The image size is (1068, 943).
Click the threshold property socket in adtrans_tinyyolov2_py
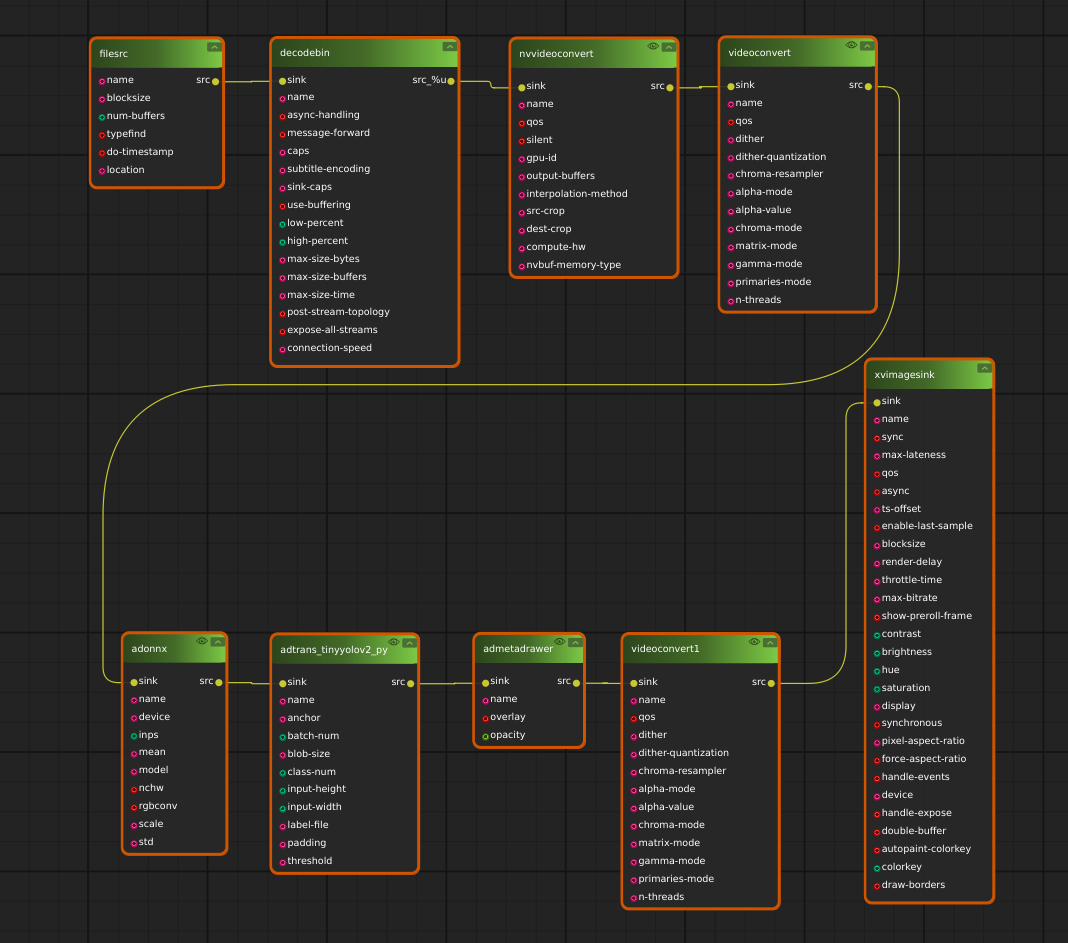pyautogui.click(x=283, y=862)
